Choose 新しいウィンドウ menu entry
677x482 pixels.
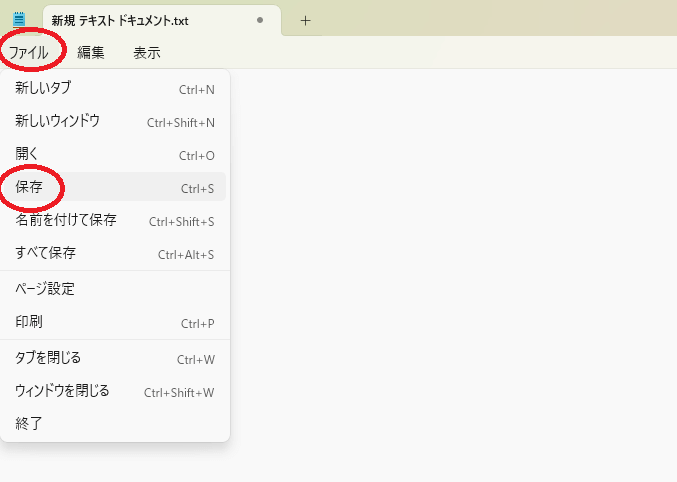pyautogui.click(x=115, y=121)
